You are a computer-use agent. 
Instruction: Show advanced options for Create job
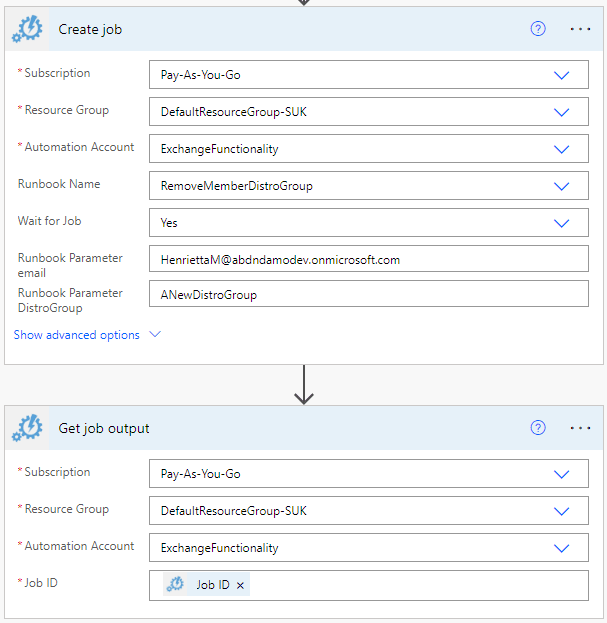click(x=77, y=335)
